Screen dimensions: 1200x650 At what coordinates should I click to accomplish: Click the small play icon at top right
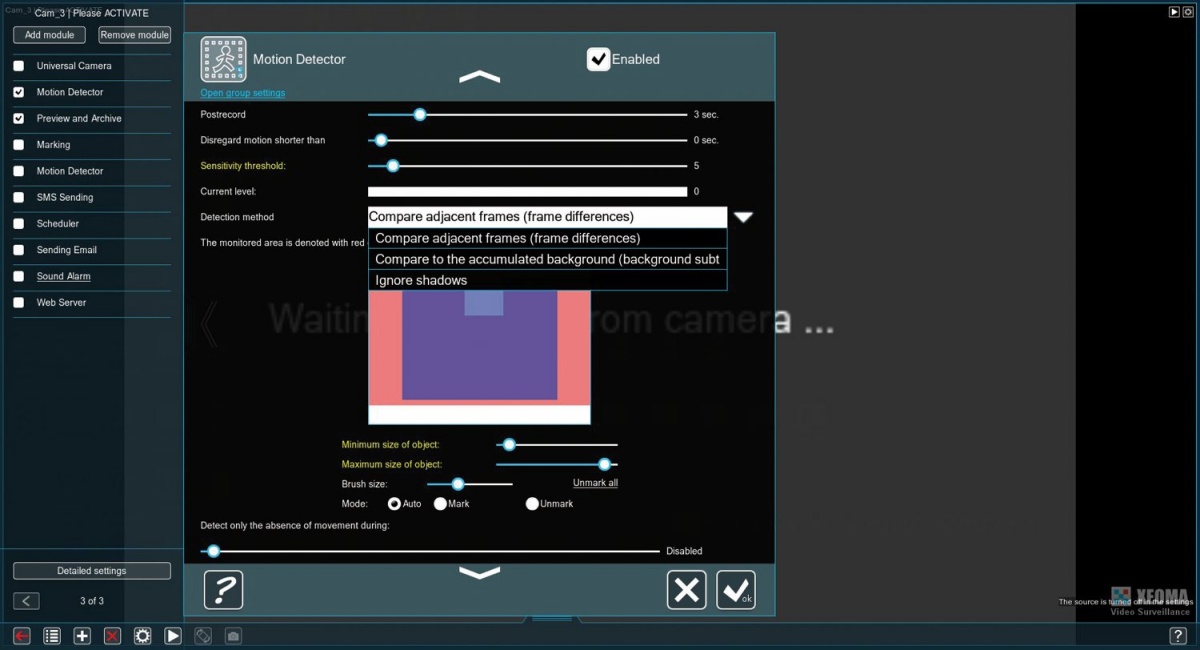coord(1175,12)
